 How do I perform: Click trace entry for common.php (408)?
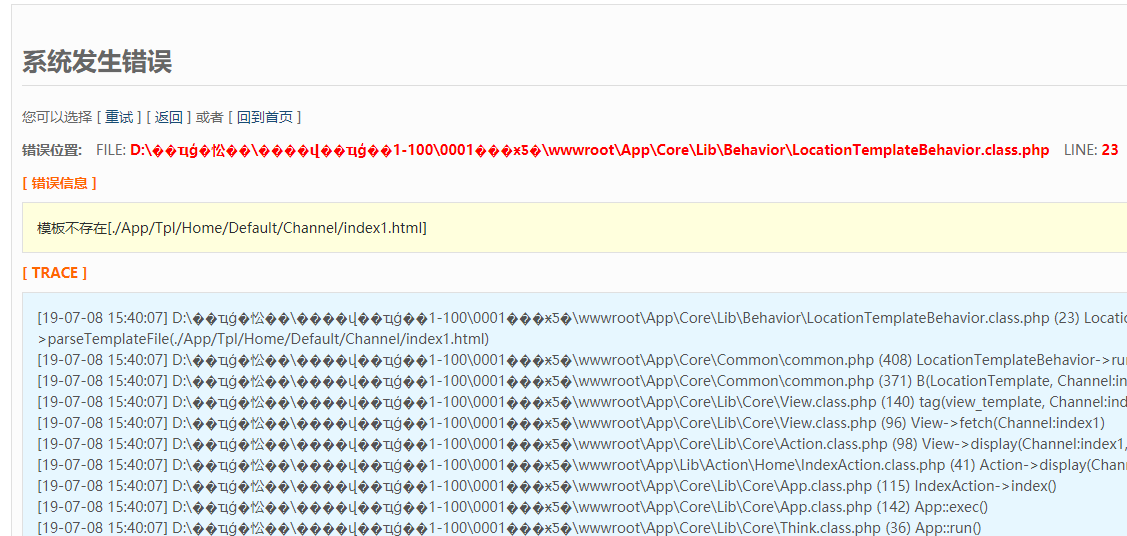pyautogui.click(x=580, y=360)
